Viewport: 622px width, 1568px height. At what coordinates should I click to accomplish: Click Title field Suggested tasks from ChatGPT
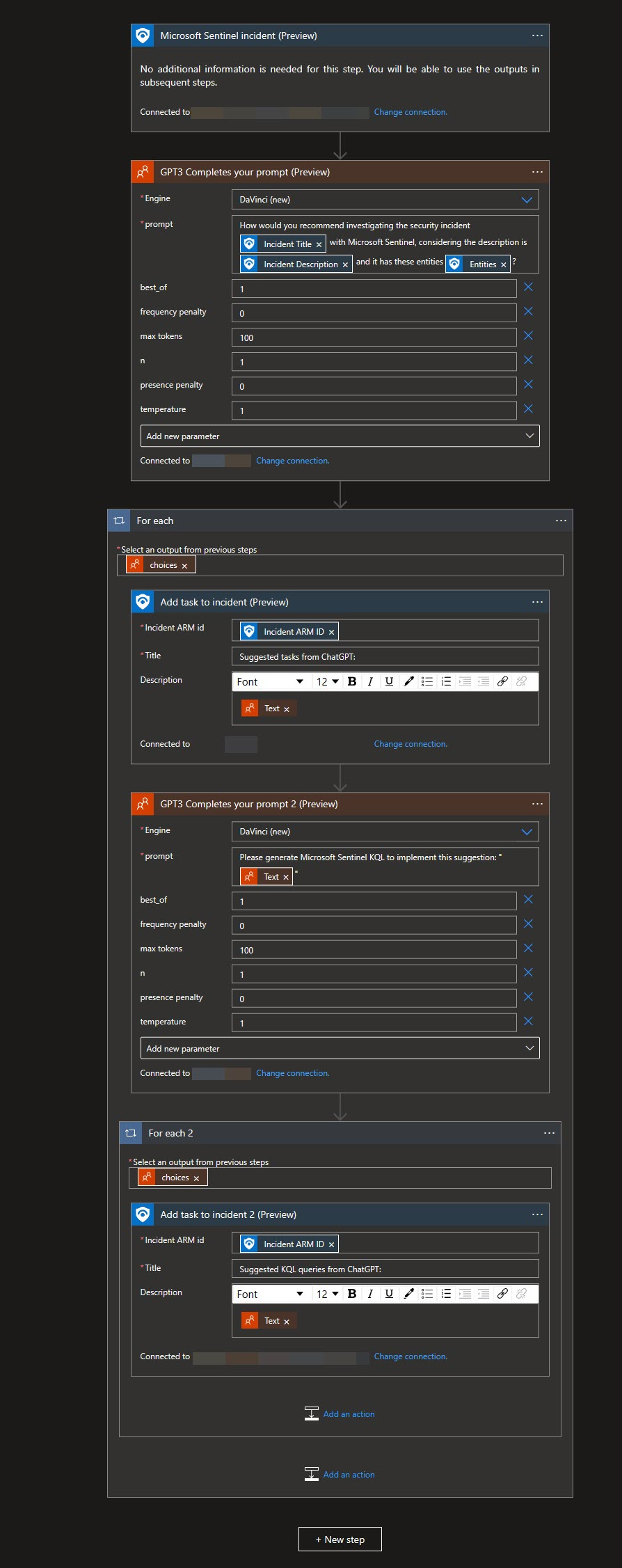(x=385, y=656)
